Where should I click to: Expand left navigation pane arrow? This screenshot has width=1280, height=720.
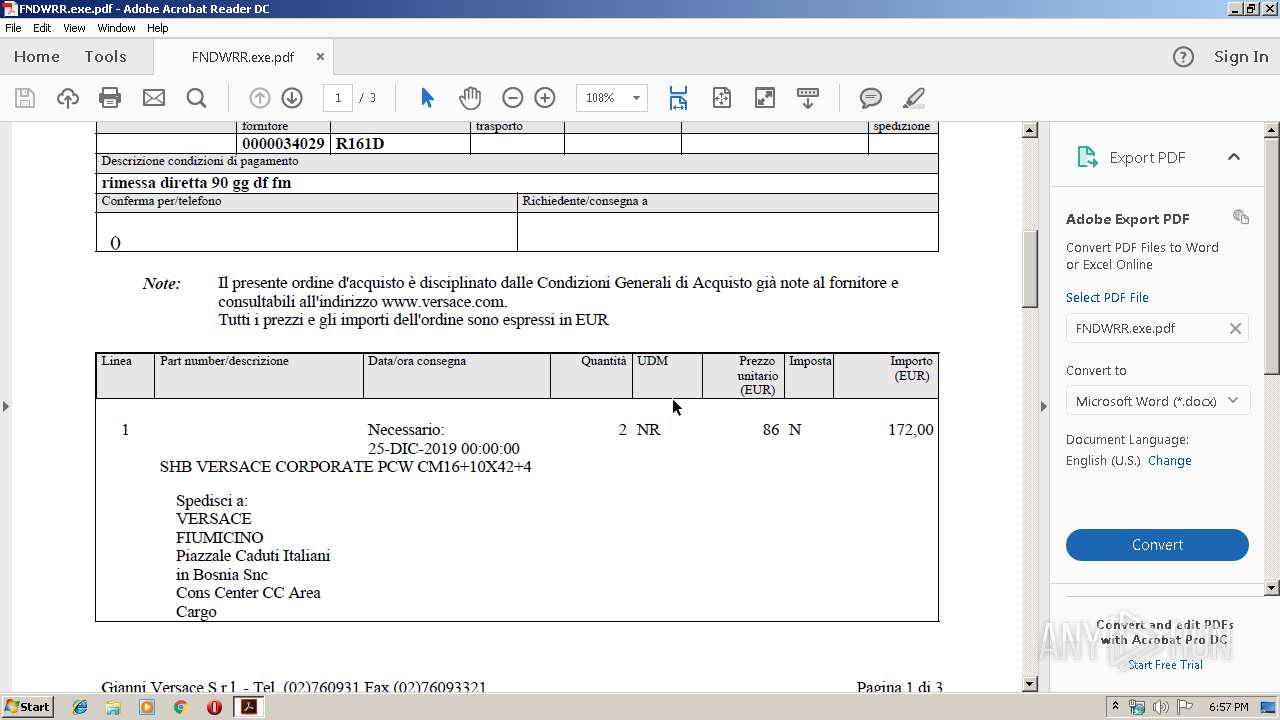coord(6,405)
